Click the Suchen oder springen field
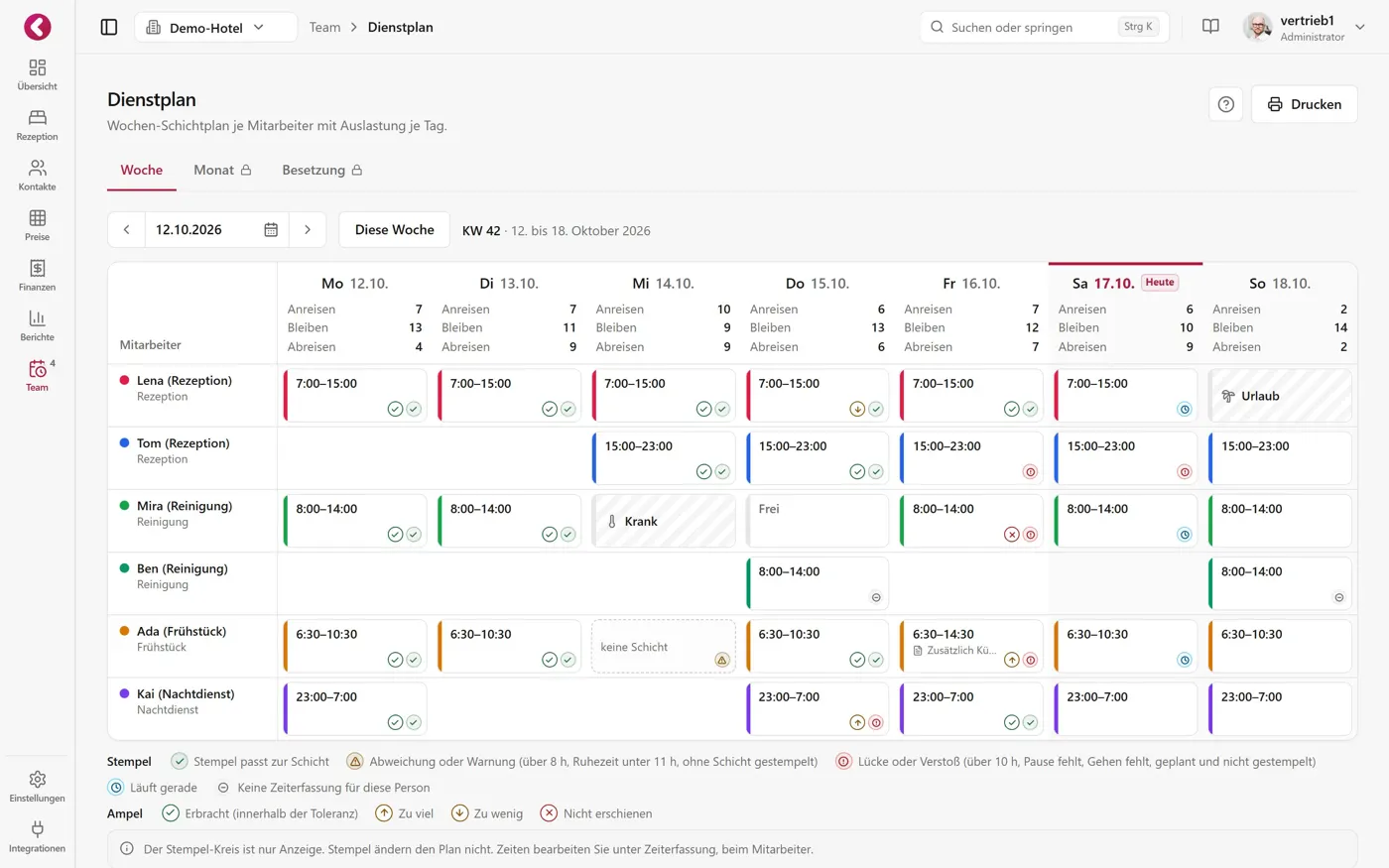Screen dimensions: 1389x868 coord(1045,27)
